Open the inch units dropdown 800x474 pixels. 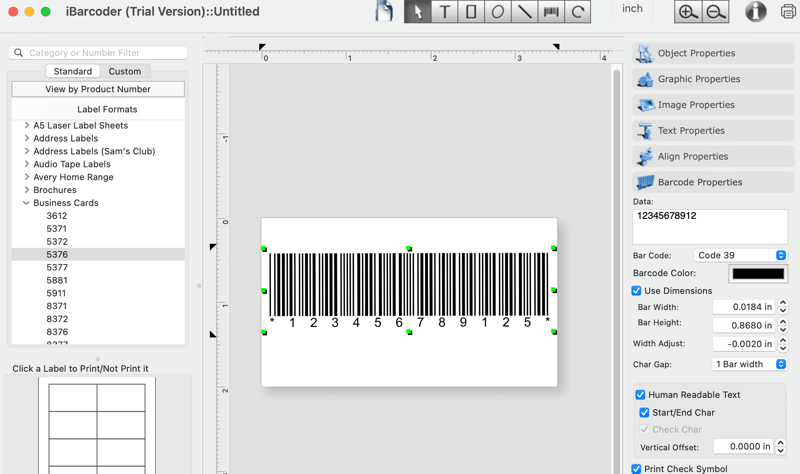pos(632,9)
